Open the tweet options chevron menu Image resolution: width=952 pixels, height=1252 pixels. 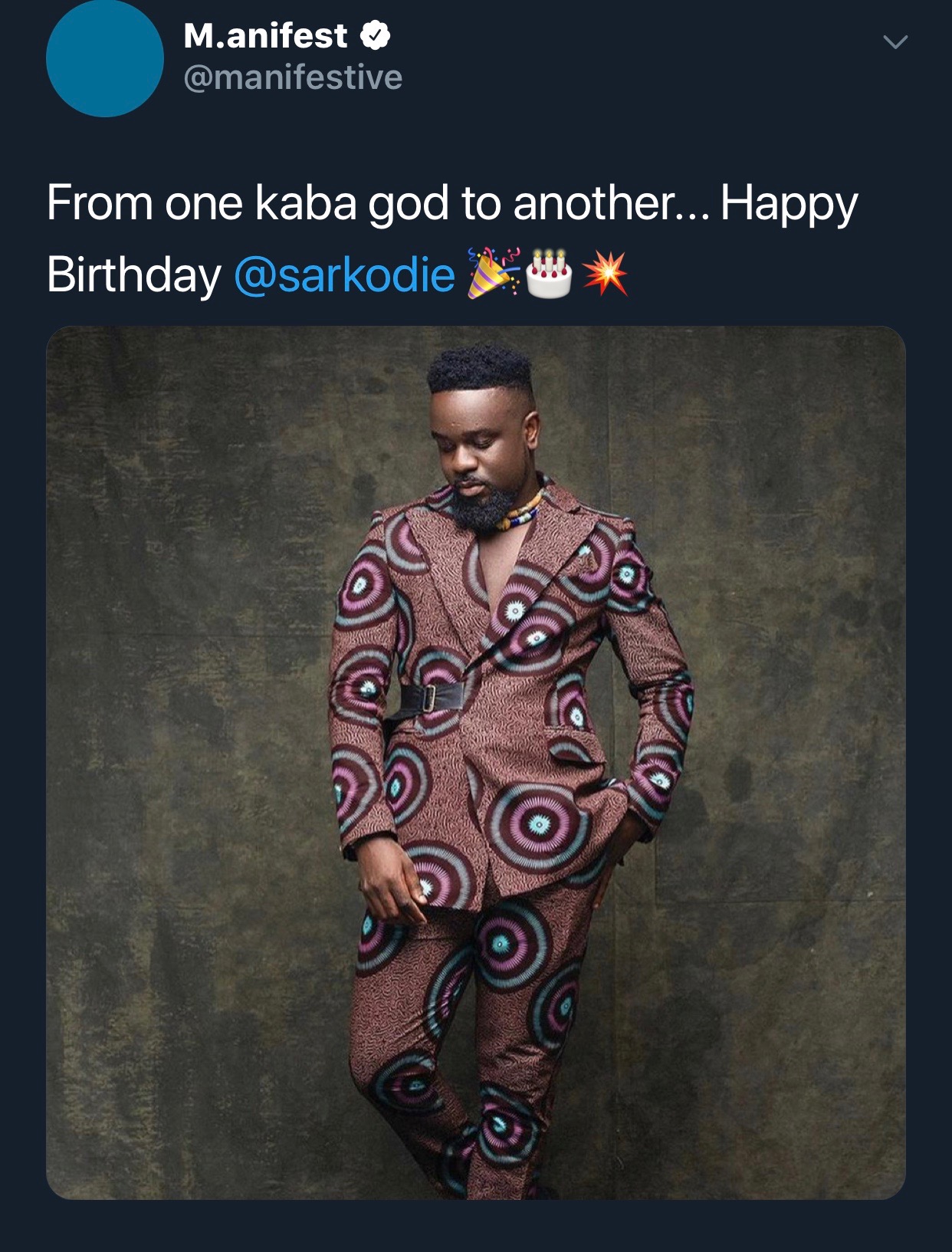click(895, 42)
